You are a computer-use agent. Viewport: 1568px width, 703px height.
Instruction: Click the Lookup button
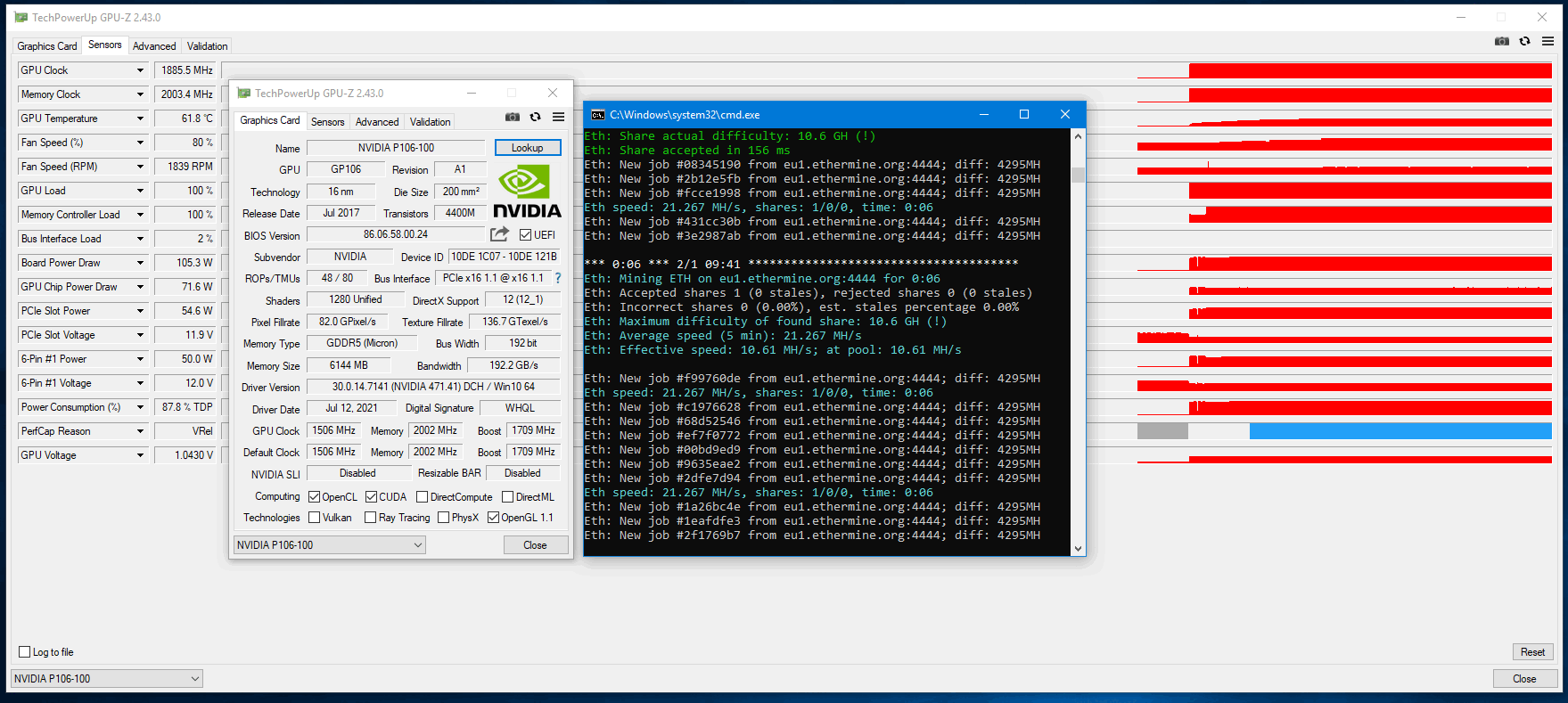[528, 148]
